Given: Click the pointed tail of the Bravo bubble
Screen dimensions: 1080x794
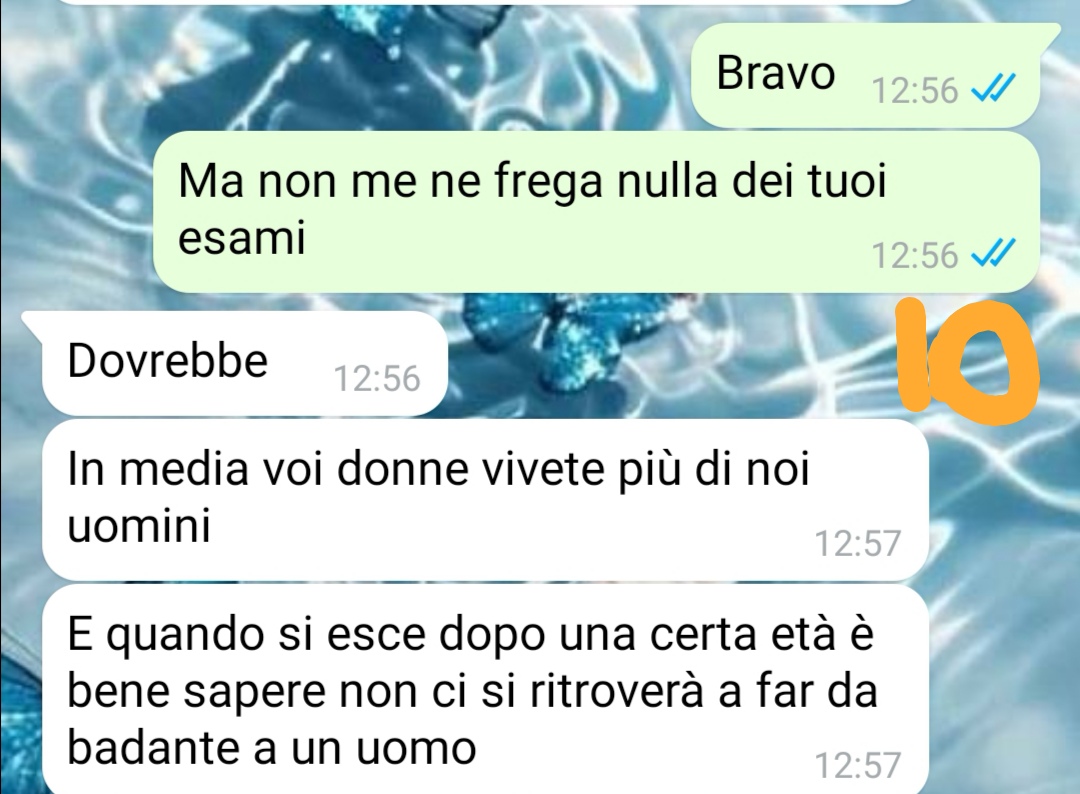Looking at the screenshot, I should [x=1048, y=31].
